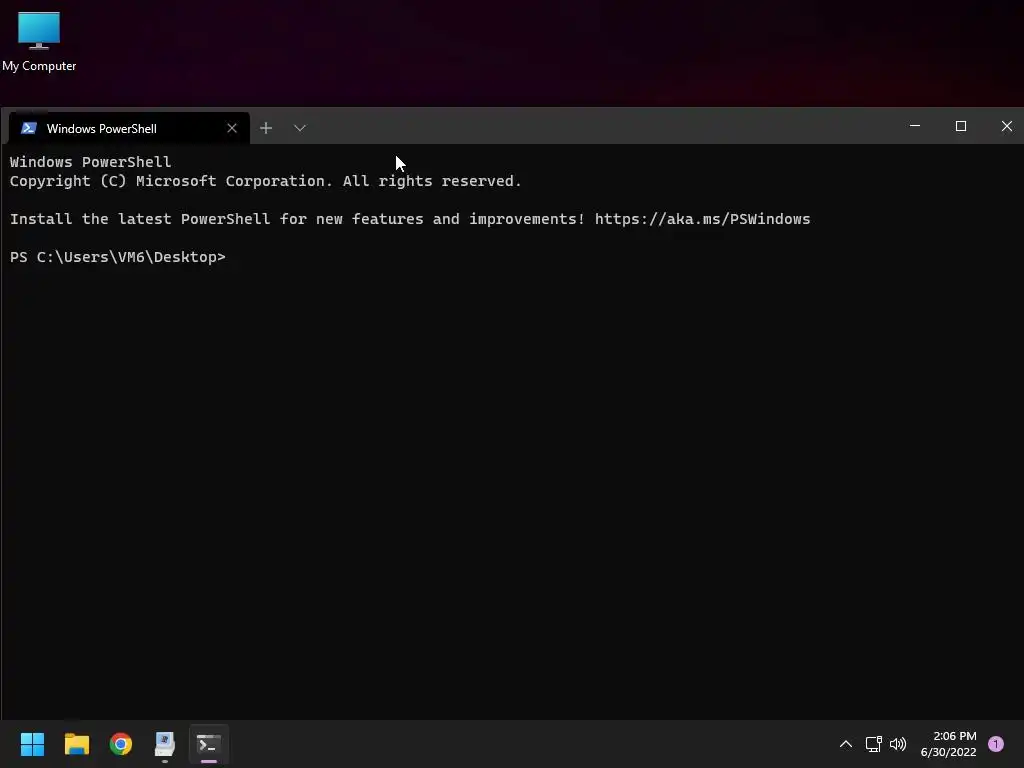
Task: Maximize the Windows Terminal window
Action: click(961, 125)
